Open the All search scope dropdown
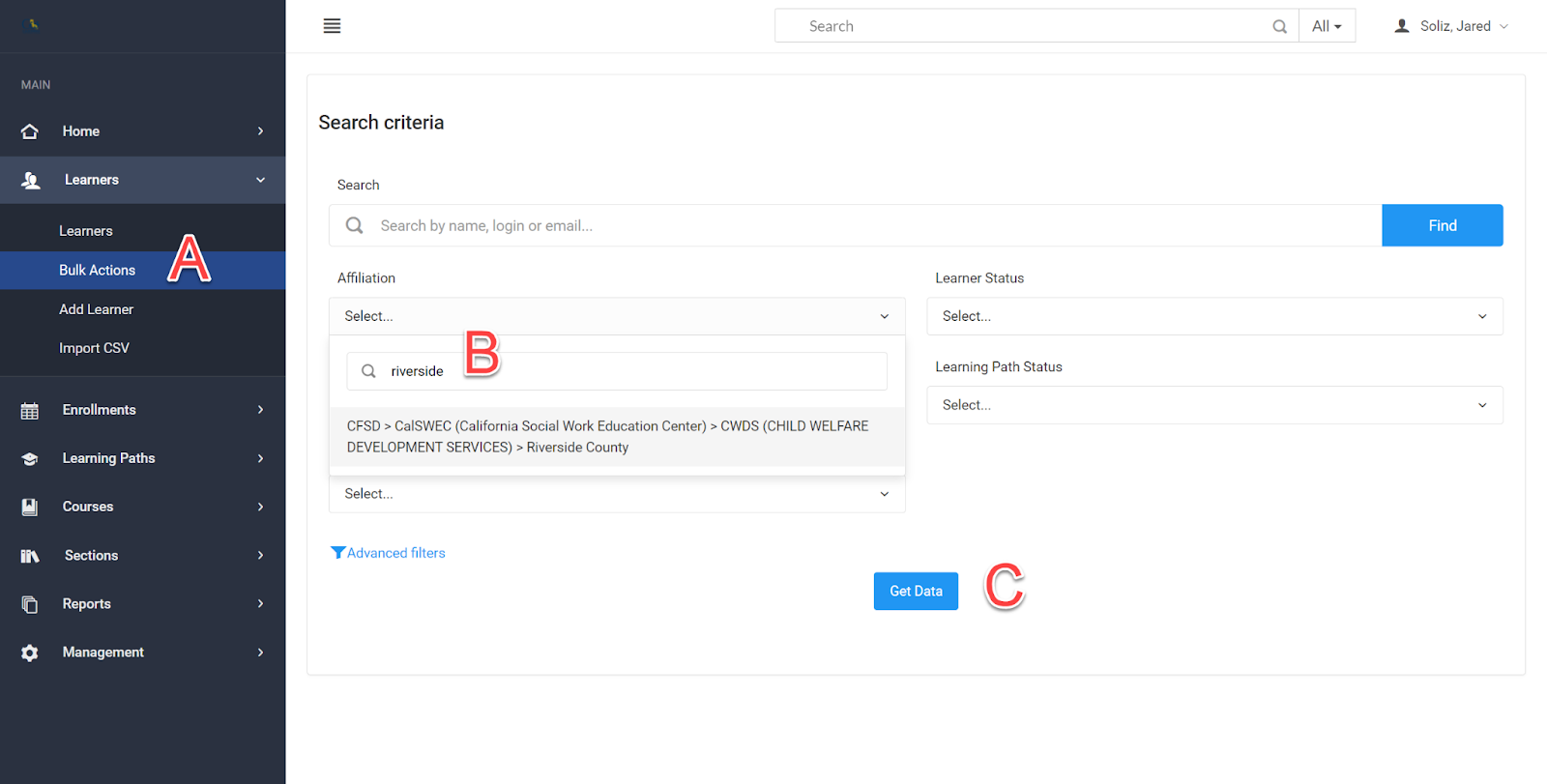1547x784 pixels. click(1327, 26)
